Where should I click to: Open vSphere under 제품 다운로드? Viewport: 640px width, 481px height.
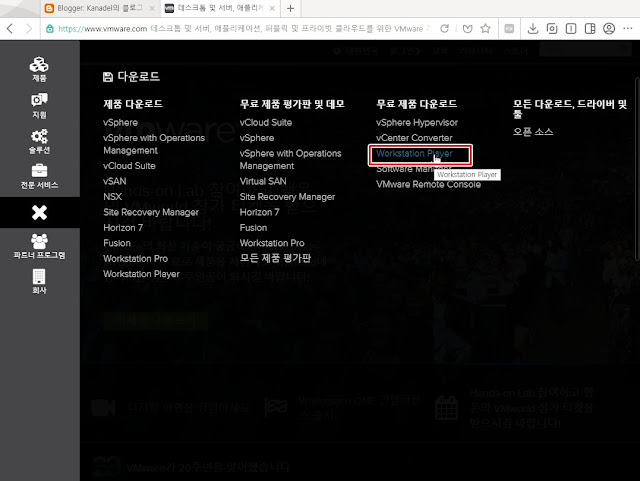[120, 122]
